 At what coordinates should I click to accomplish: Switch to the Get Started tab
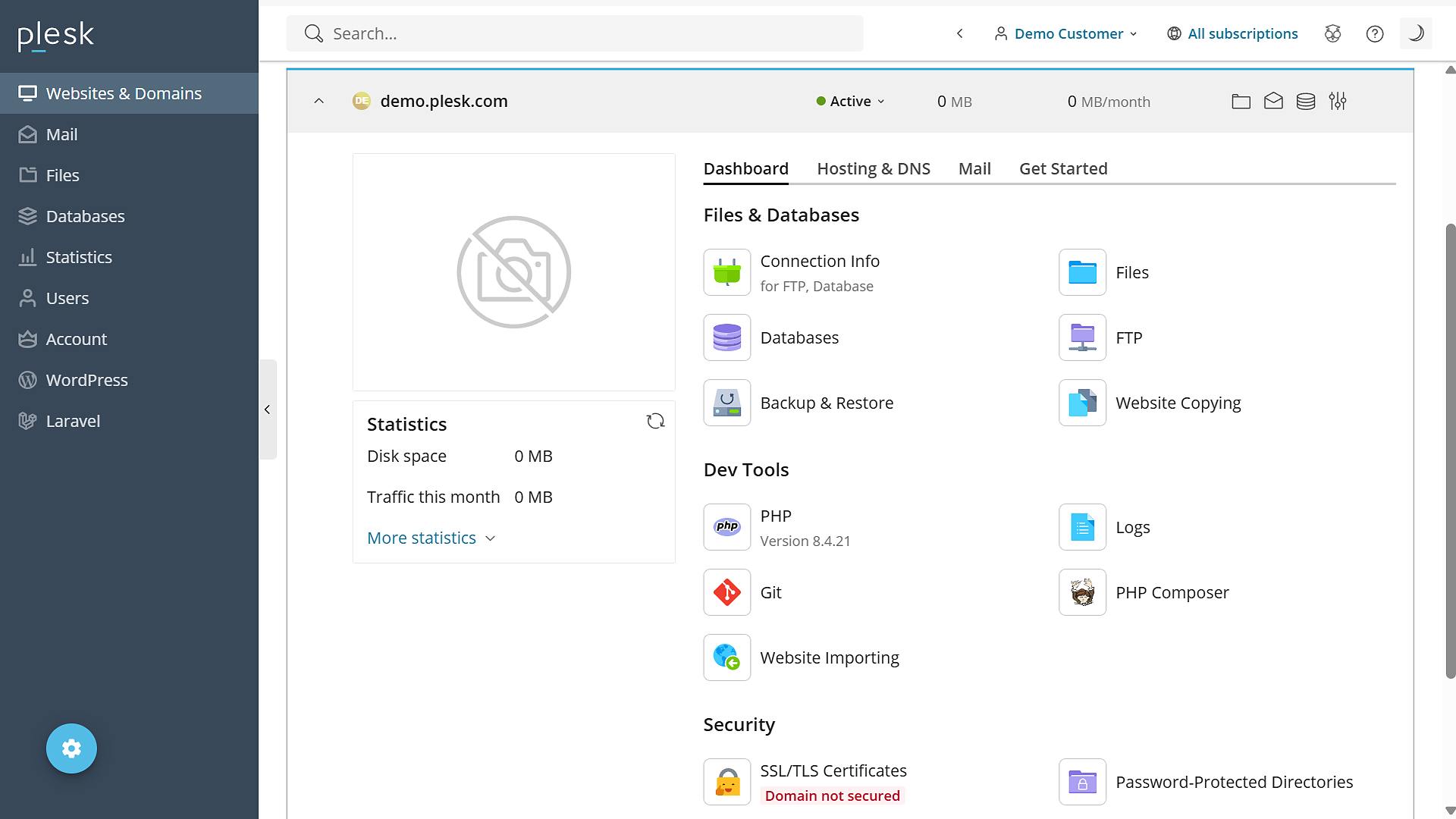tap(1062, 168)
